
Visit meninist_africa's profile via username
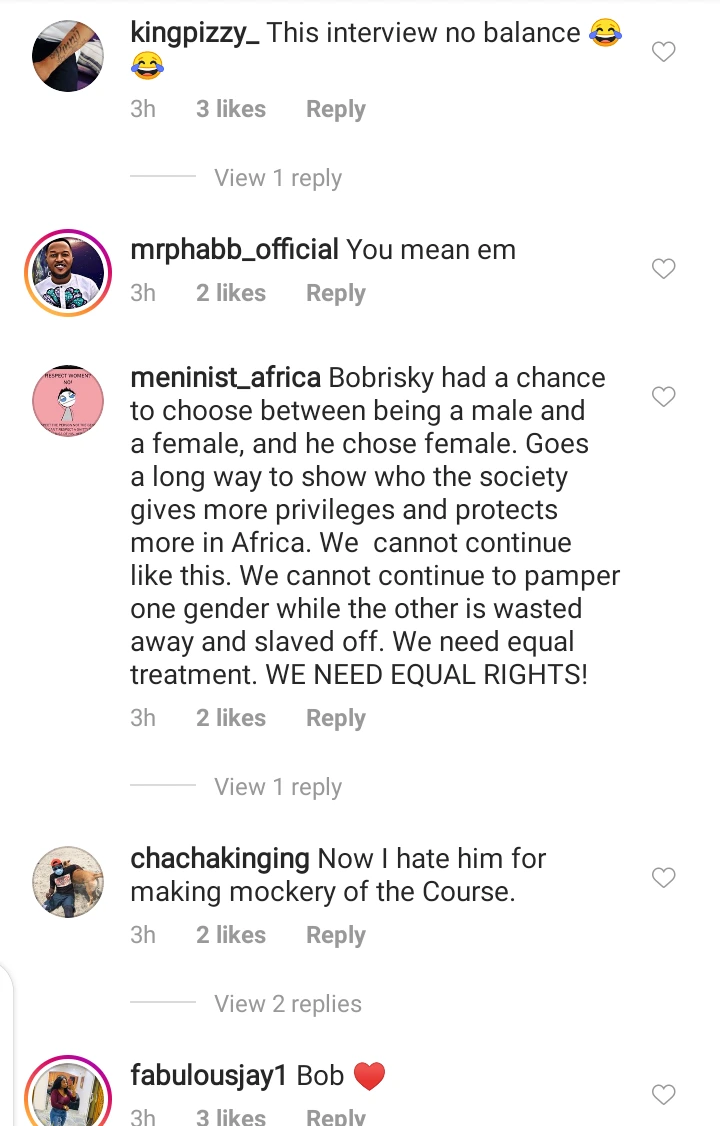click(x=225, y=378)
